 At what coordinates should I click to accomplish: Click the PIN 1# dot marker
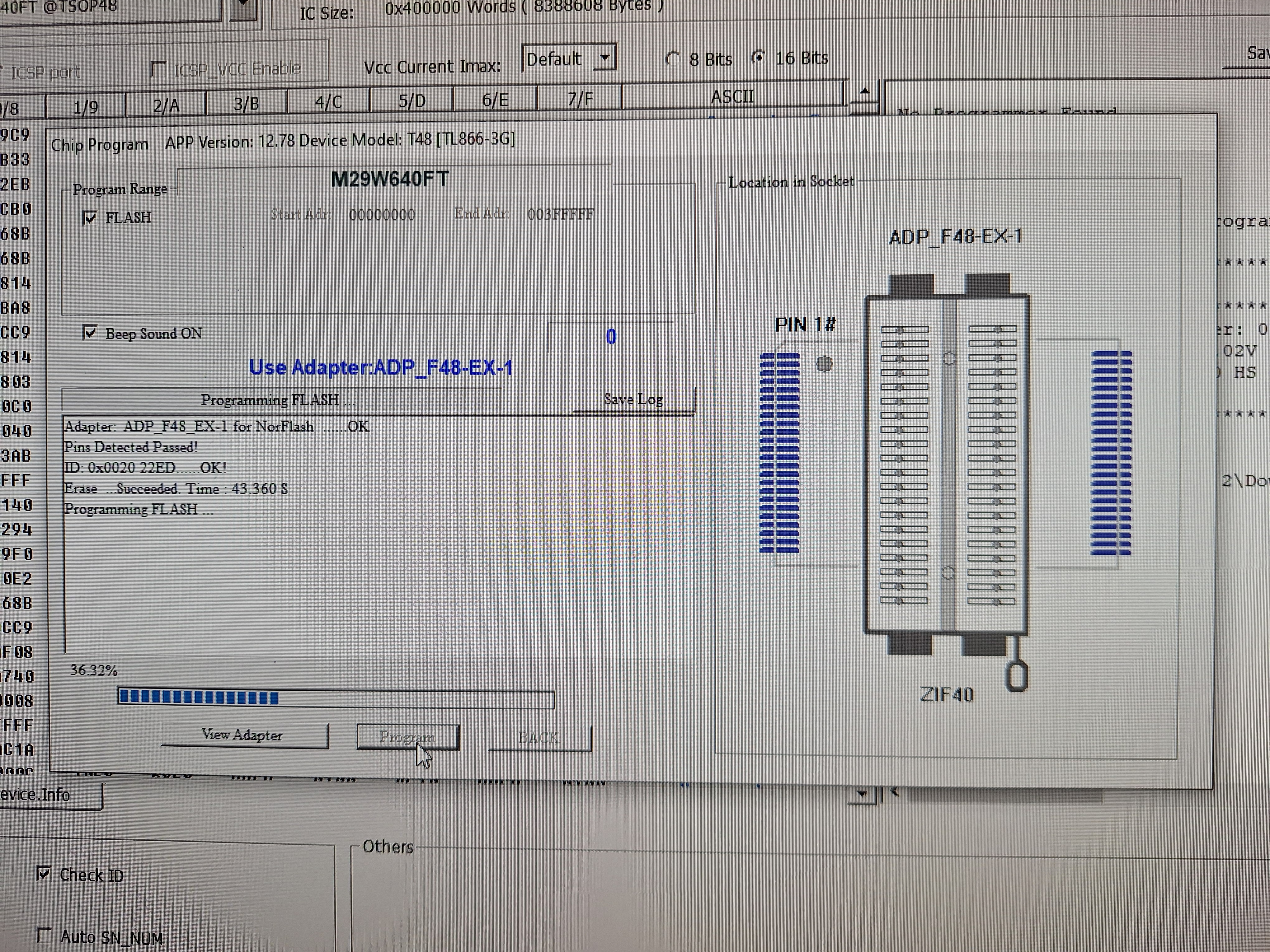pos(824,364)
